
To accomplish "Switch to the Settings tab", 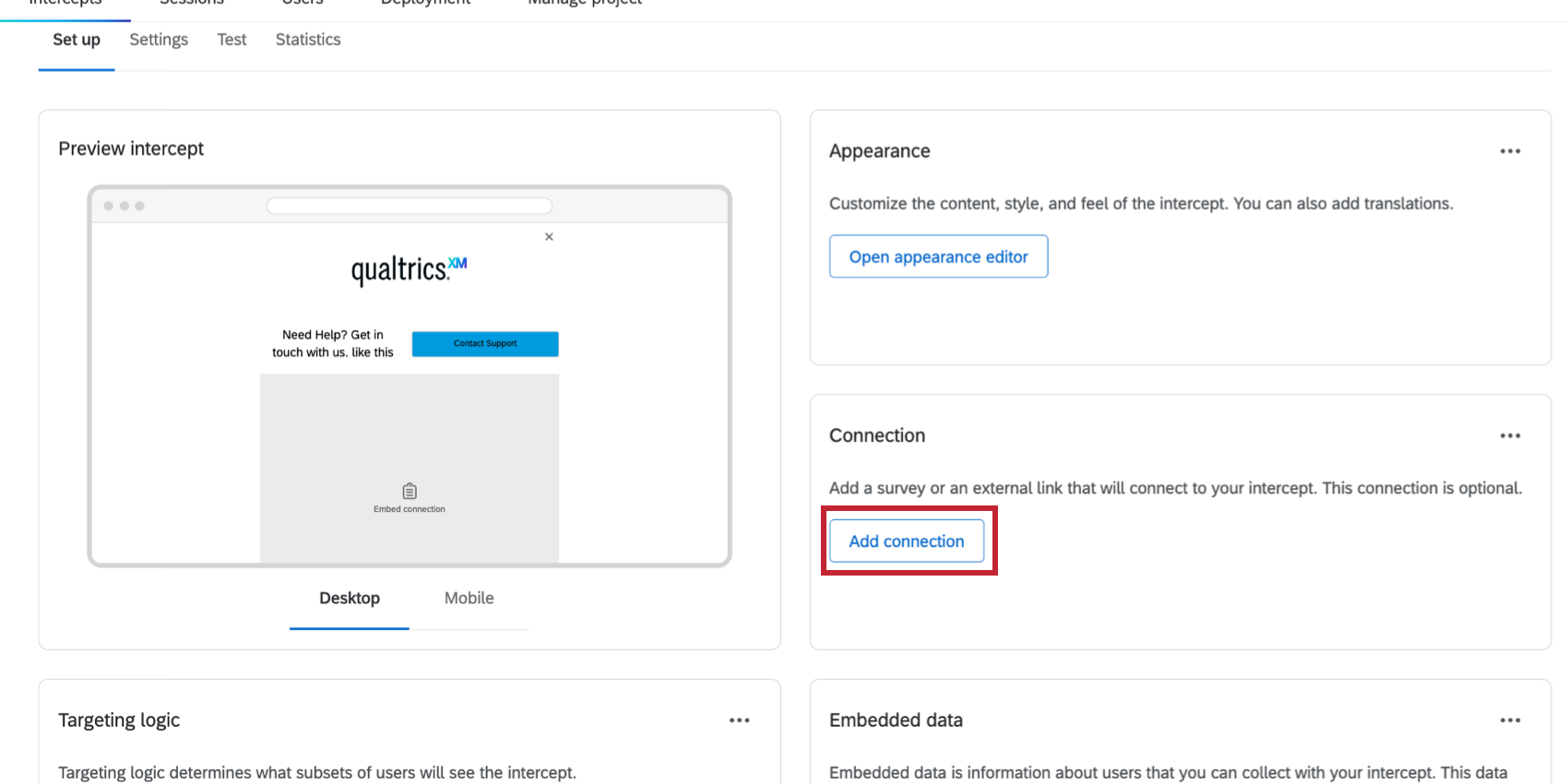I will [159, 40].
